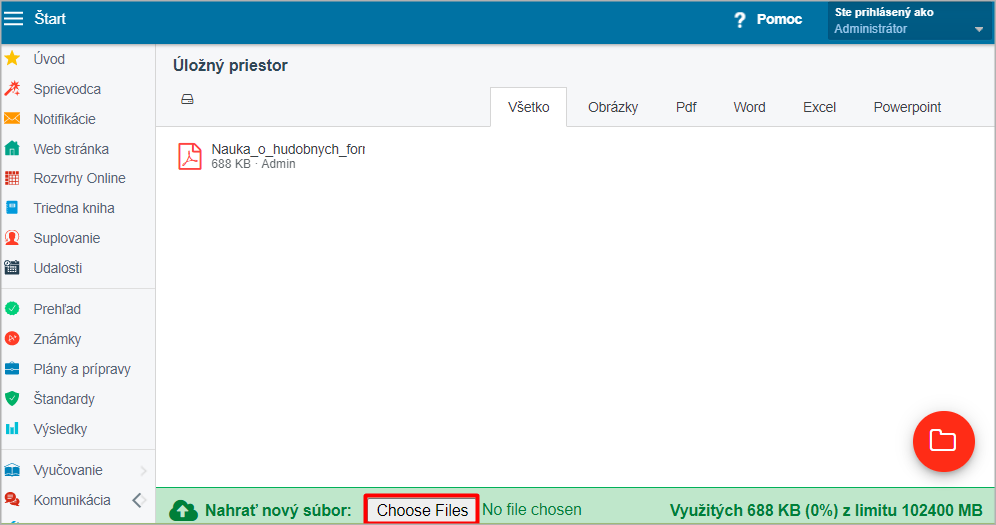Open Notifikácie envelope icon
Screen dimensions: 996x525
click(12, 119)
